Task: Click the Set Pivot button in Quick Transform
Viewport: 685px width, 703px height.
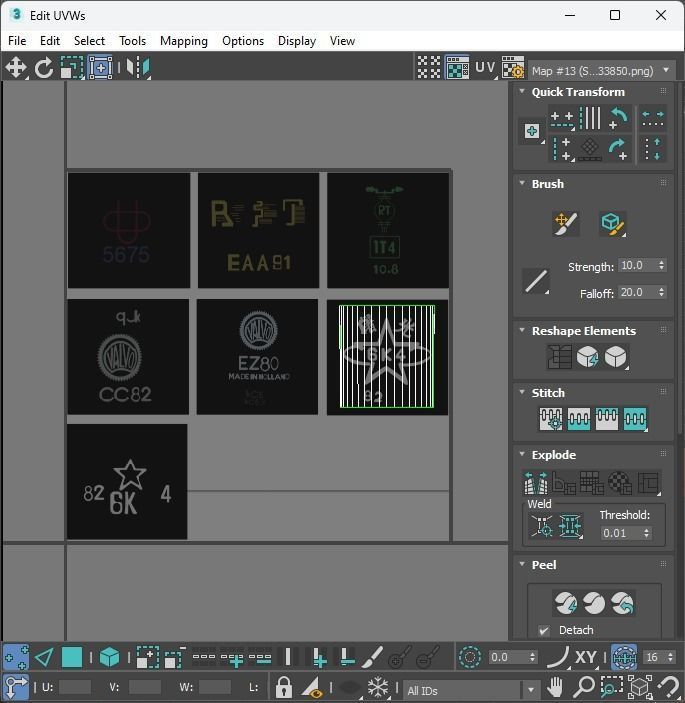Action: coord(532,131)
